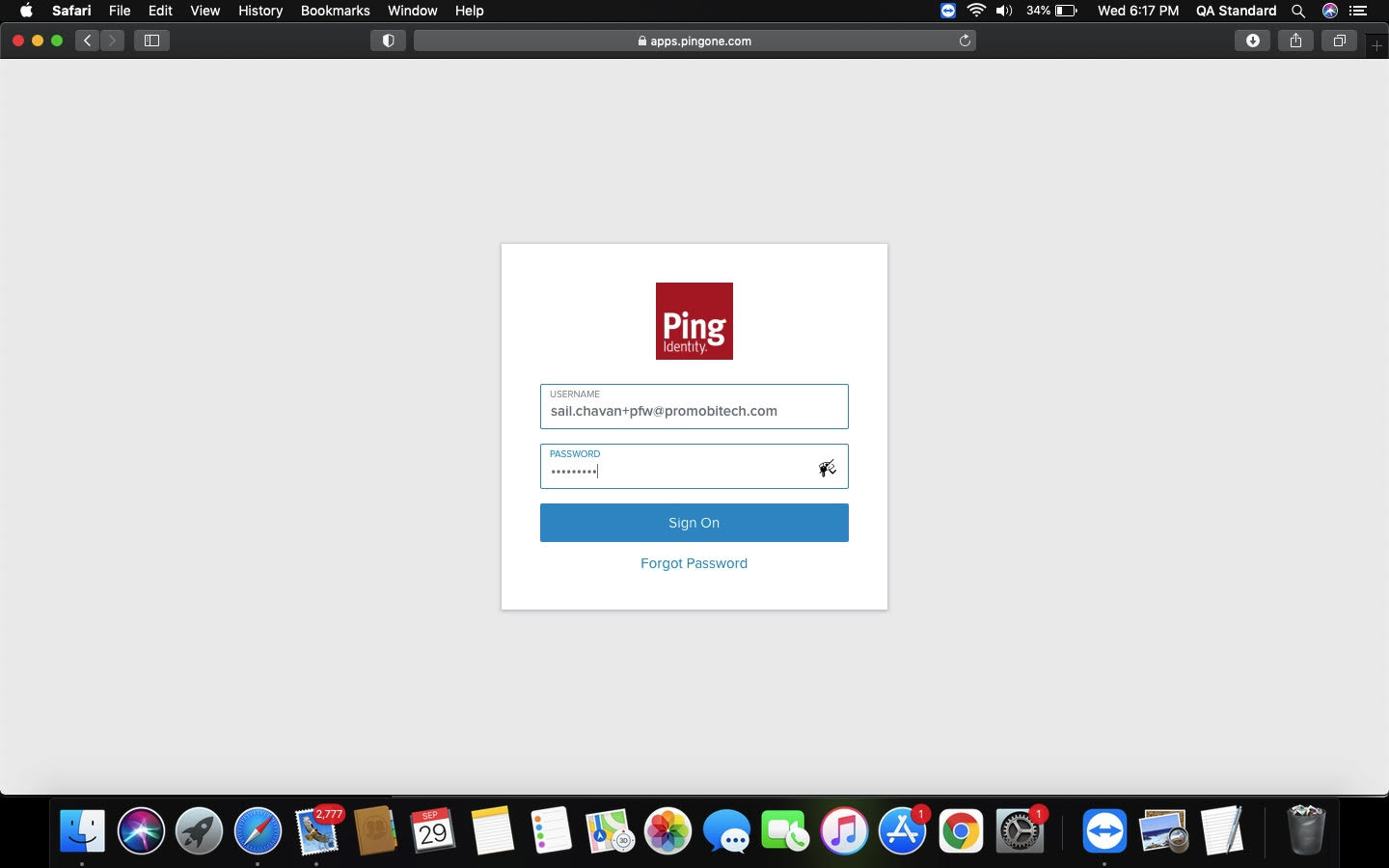Open TeamViewer from the Dock
This screenshot has width=1389, height=868.
[x=1104, y=830]
